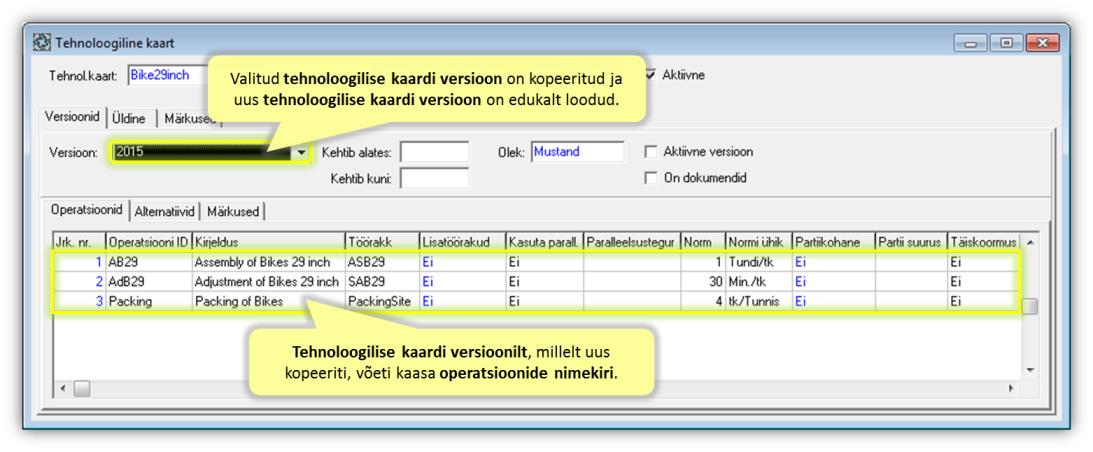Click the Adjustment of Bikes 29 inch cell
Viewport: 1093px width, 452px height.
(x=268, y=282)
